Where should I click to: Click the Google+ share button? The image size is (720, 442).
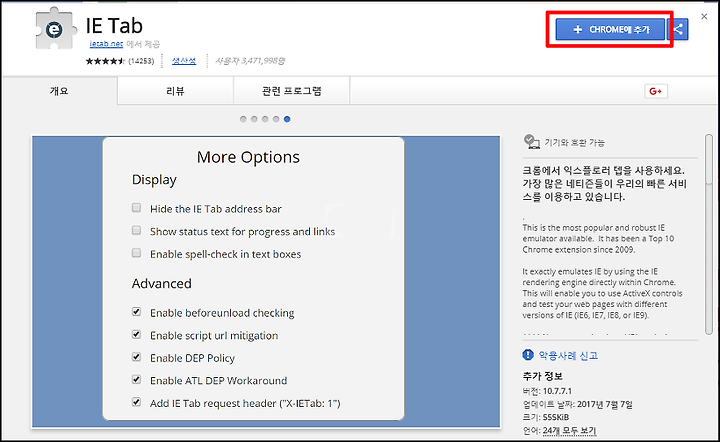[656, 91]
